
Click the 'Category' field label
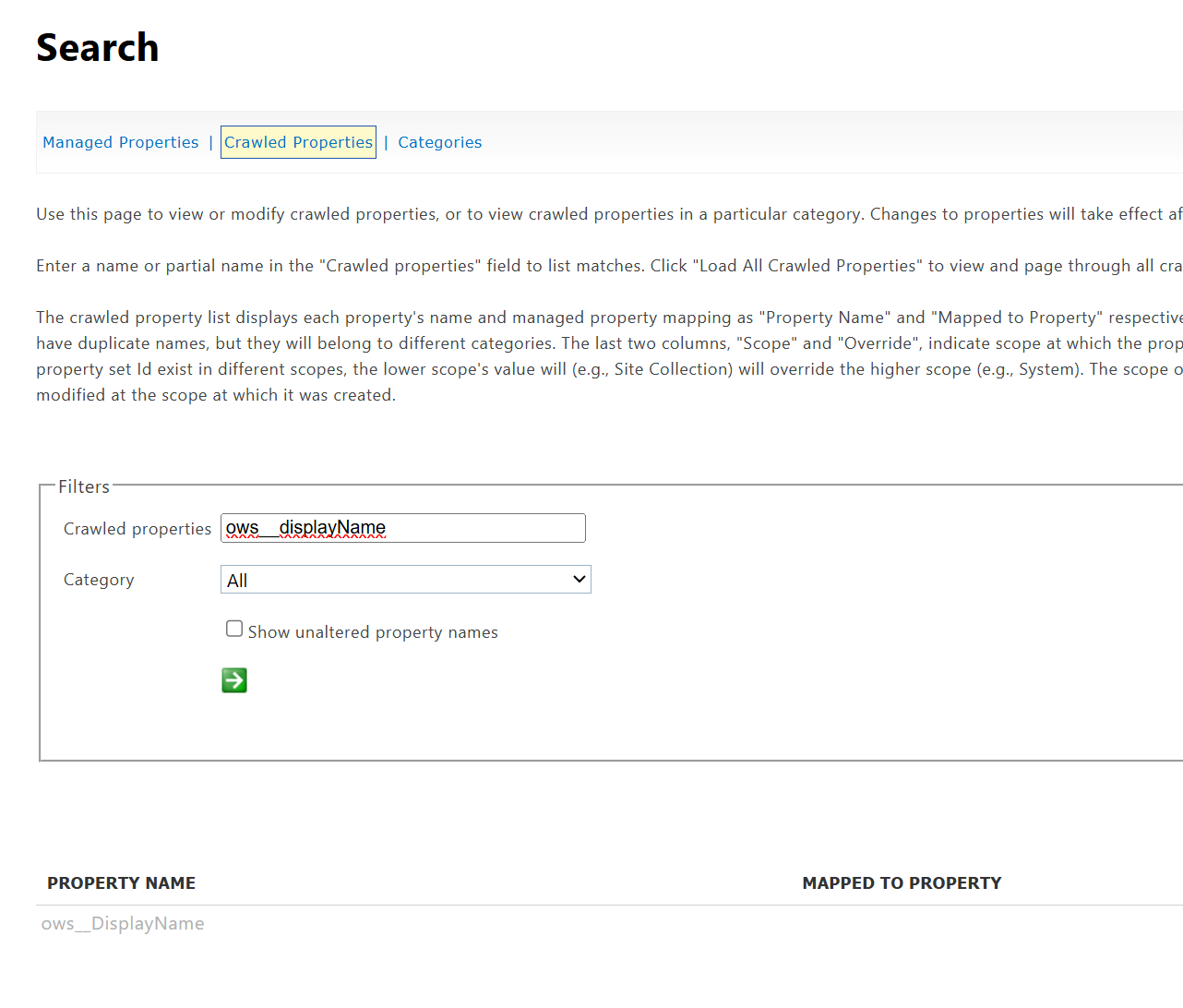(x=99, y=580)
